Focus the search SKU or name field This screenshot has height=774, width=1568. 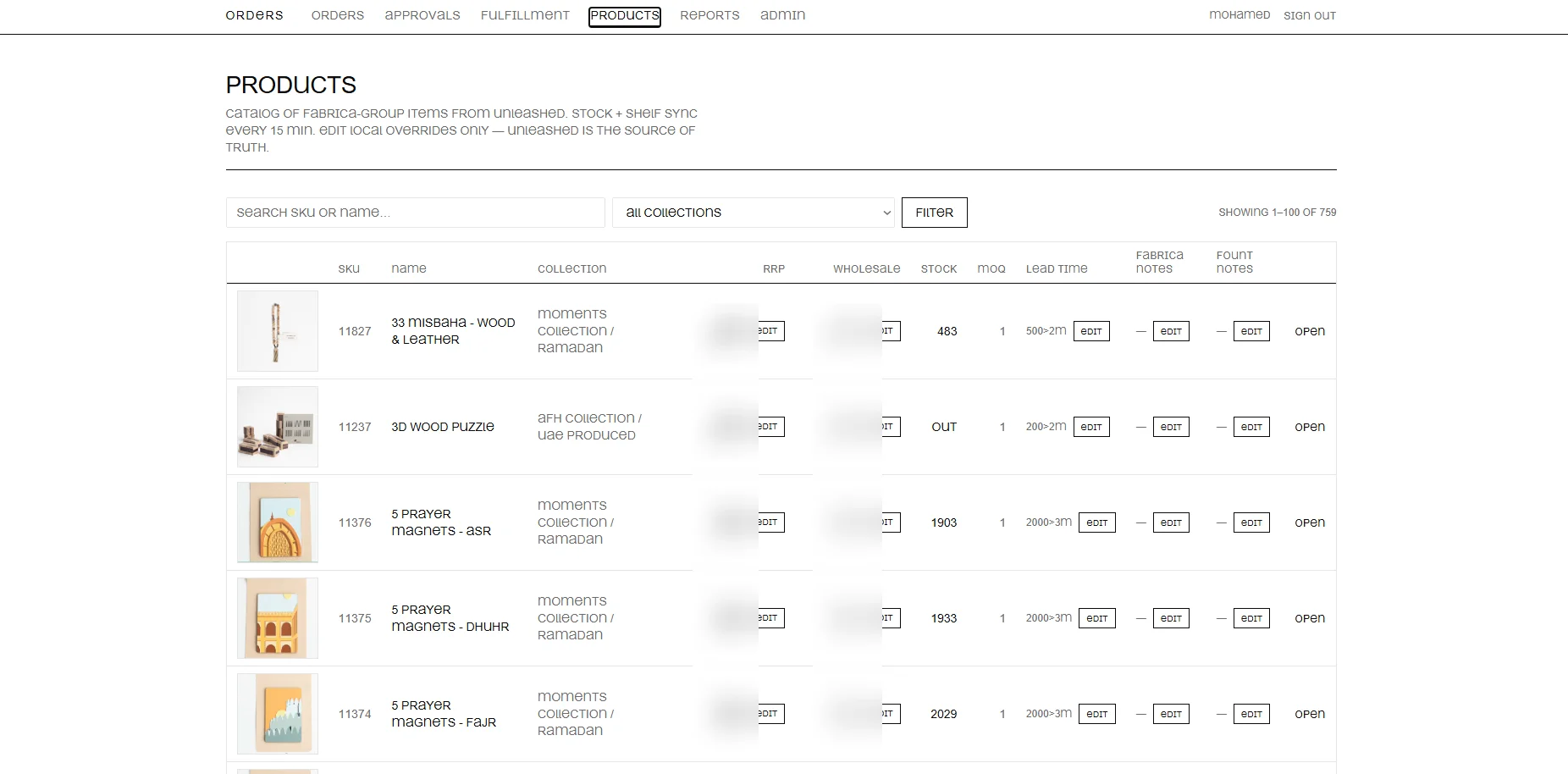tap(415, 213)
